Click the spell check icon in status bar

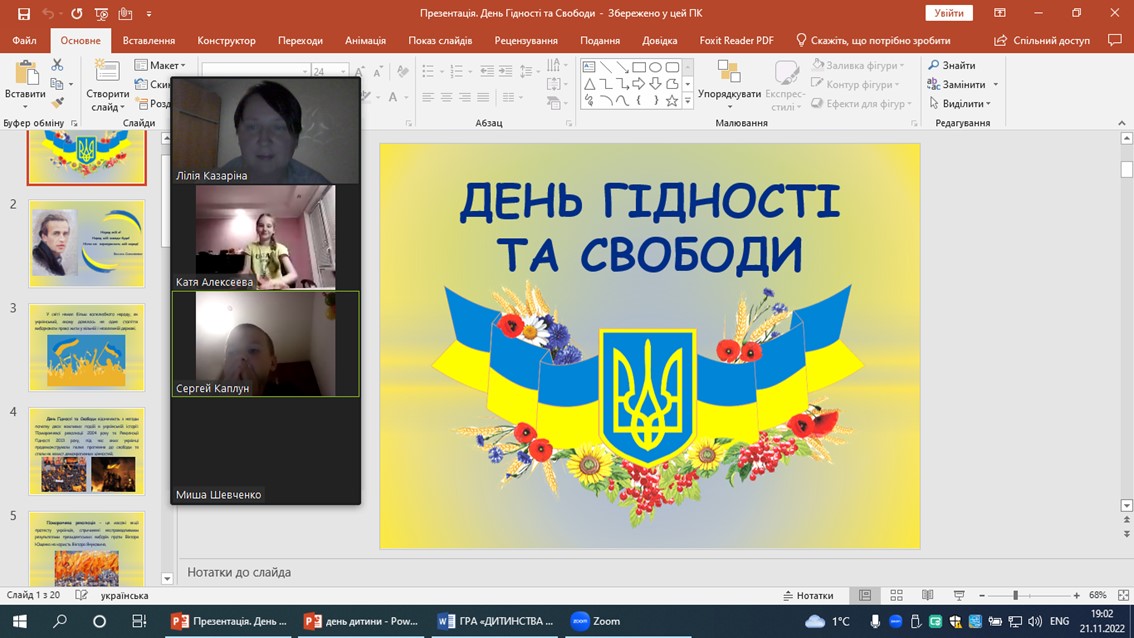pos(81,595)
